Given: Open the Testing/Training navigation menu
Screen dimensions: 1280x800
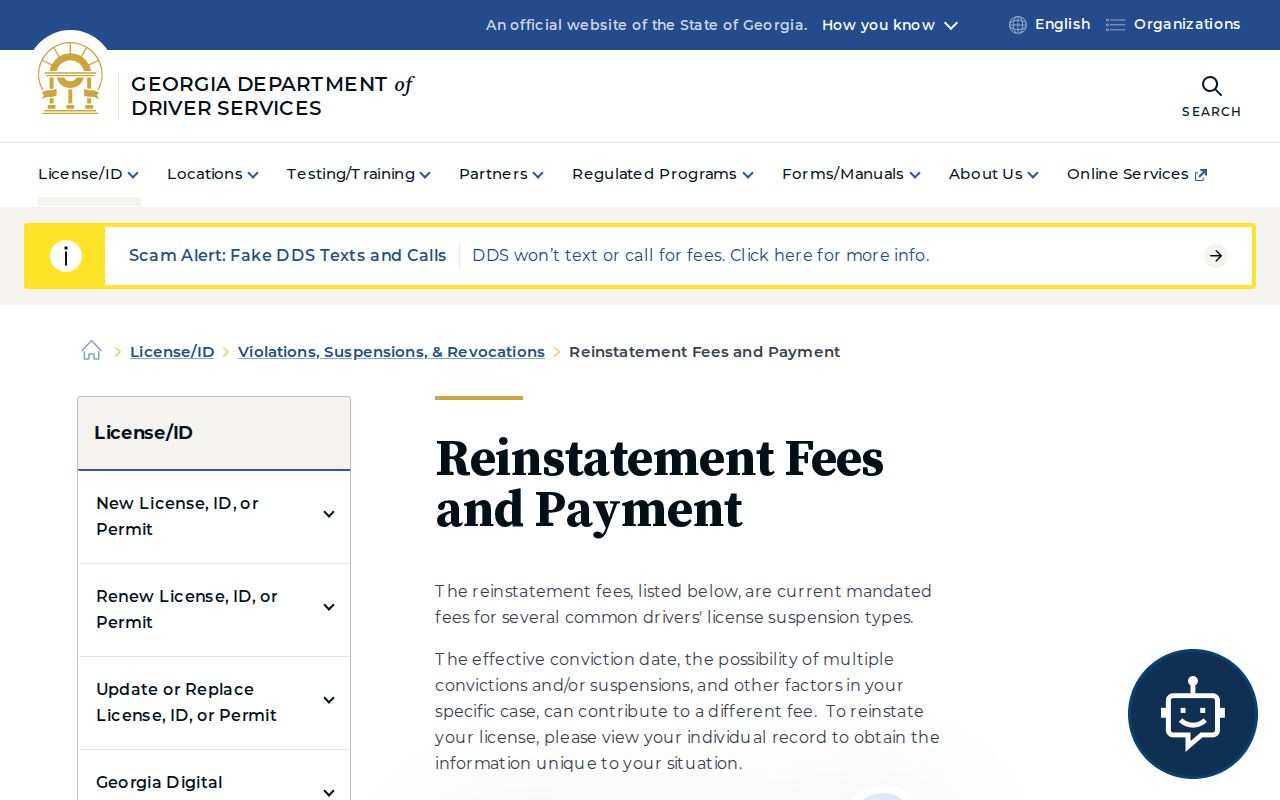Looking at the screenshot, I should pyautogui.click(x=359, y=174).
